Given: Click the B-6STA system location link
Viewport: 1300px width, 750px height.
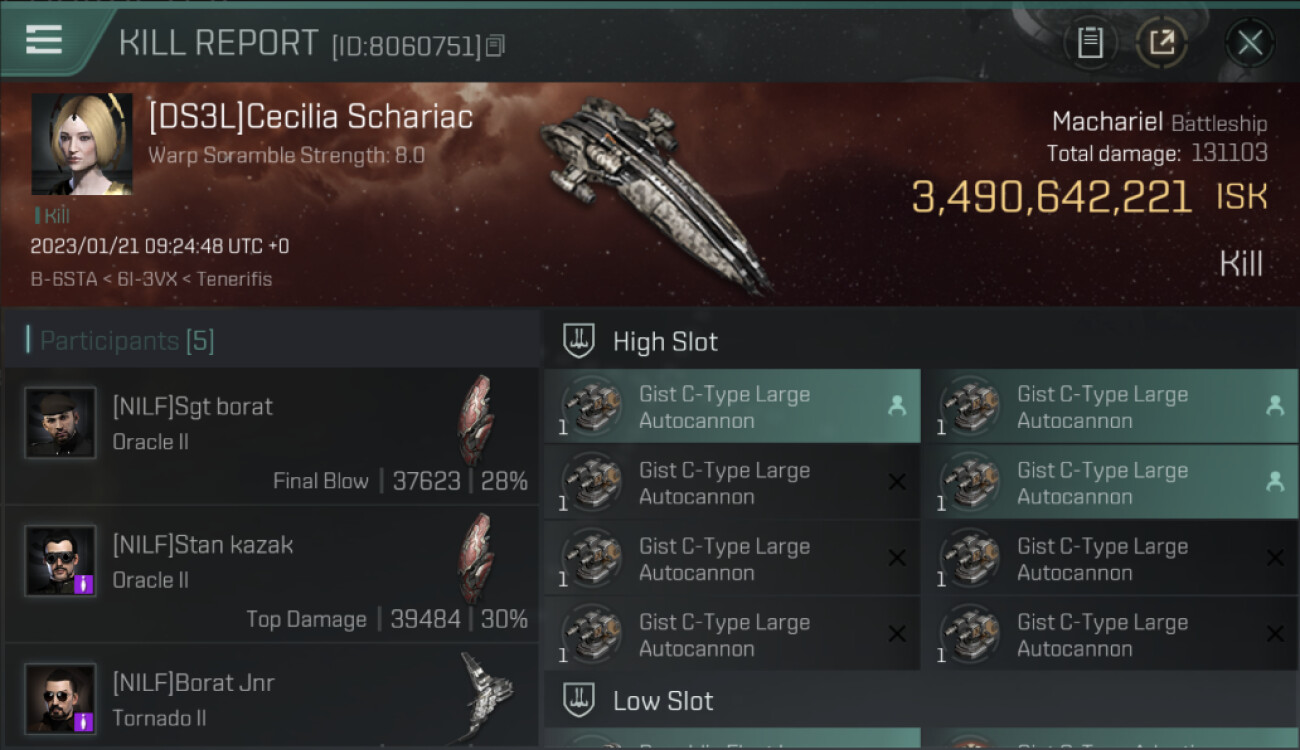Looking at the screenshot, I should point(55,279).
